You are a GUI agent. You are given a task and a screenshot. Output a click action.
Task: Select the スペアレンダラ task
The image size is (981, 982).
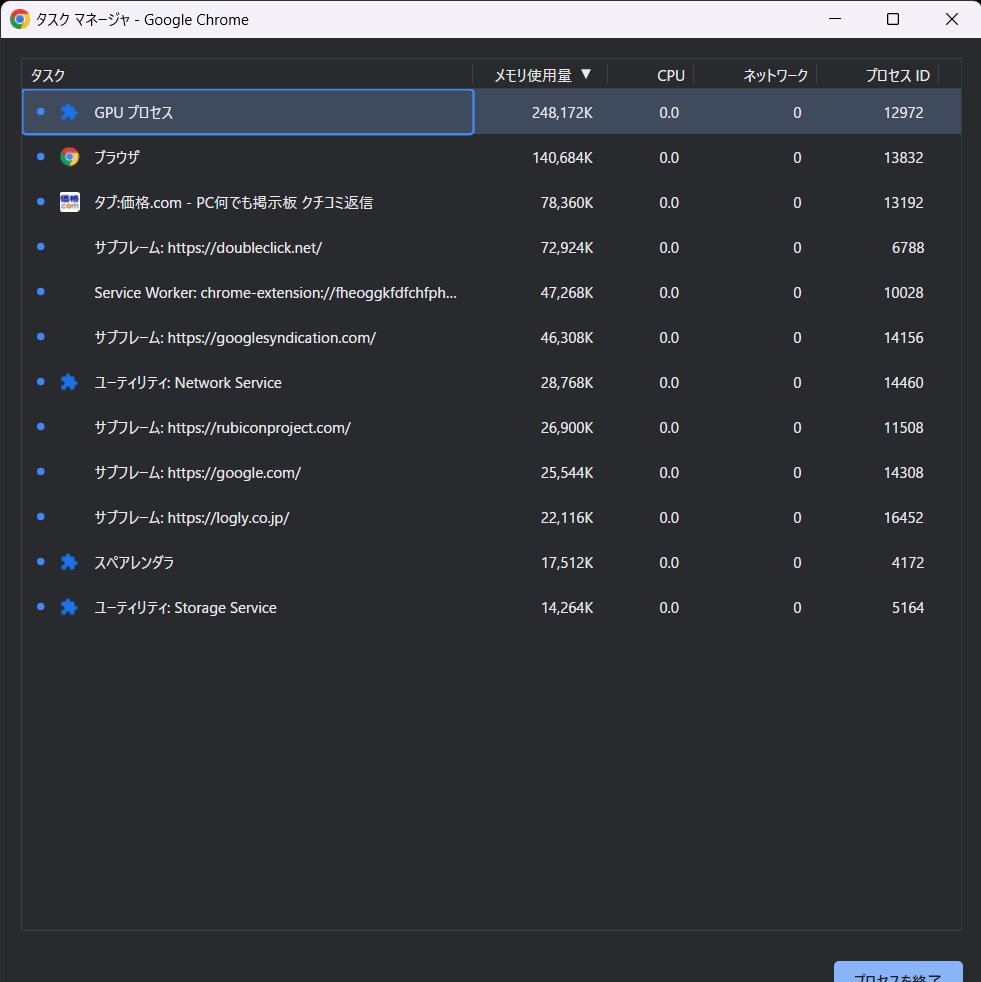point(492,562)
